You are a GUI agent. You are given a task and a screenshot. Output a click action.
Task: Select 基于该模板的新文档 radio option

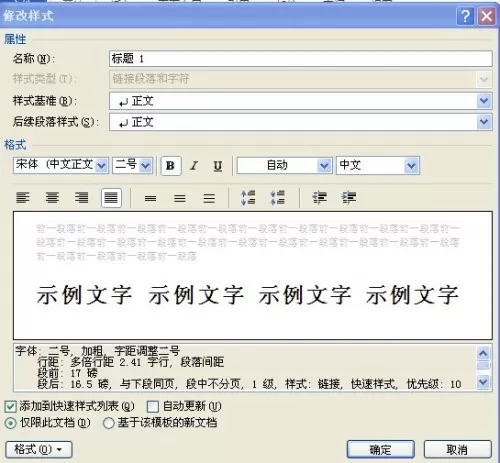tap(109, 423)
